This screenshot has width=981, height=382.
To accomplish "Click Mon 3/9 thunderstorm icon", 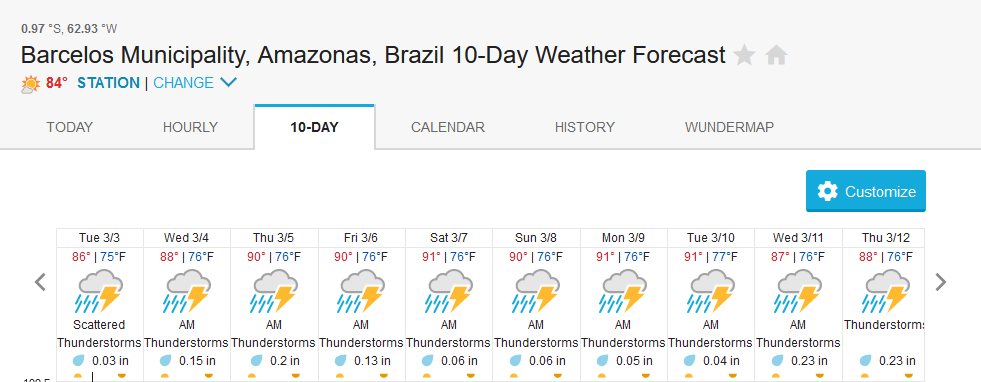I will (624, 291).
